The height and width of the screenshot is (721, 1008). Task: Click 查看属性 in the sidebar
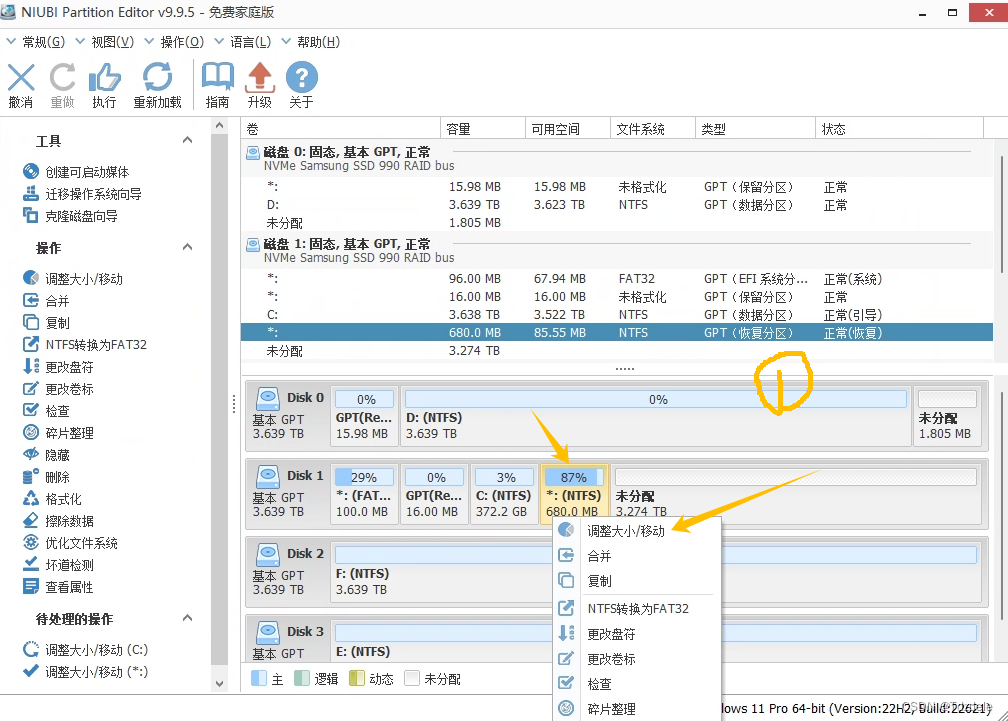(x=58, y=587)
